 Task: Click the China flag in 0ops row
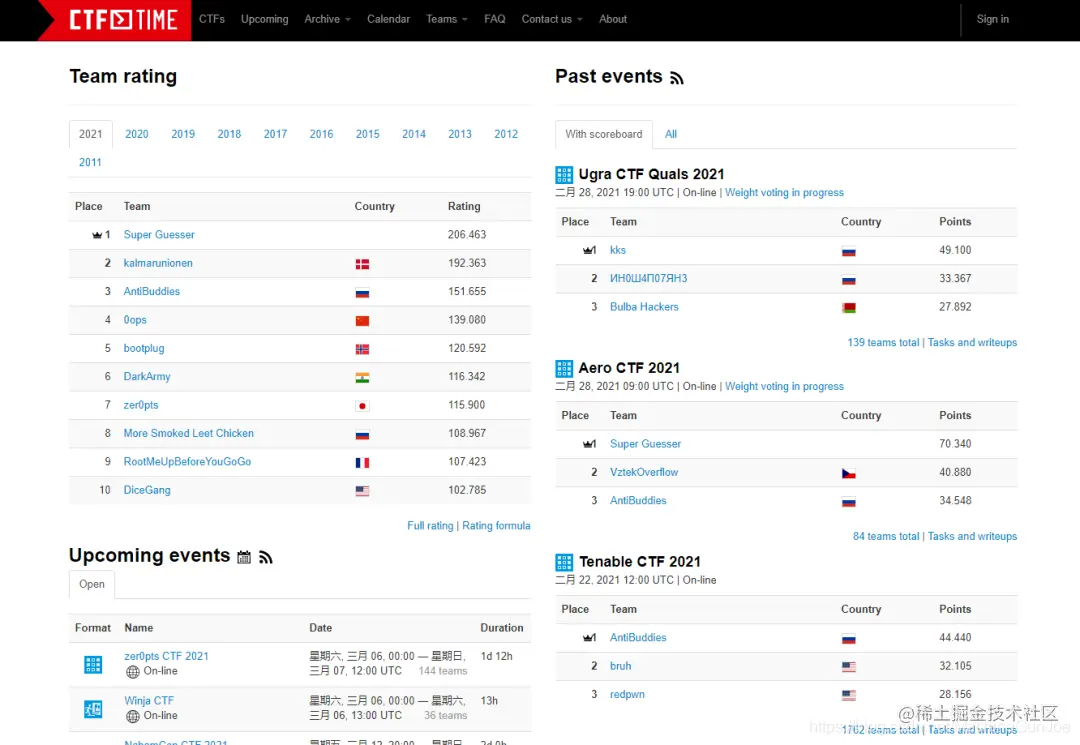click(362, 320)
